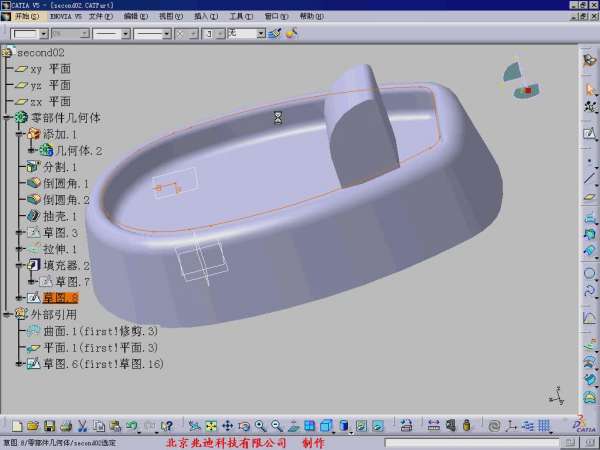The image size is (600, 450).
Task: Select the Cut scissors icon
Action: [83, 426]
